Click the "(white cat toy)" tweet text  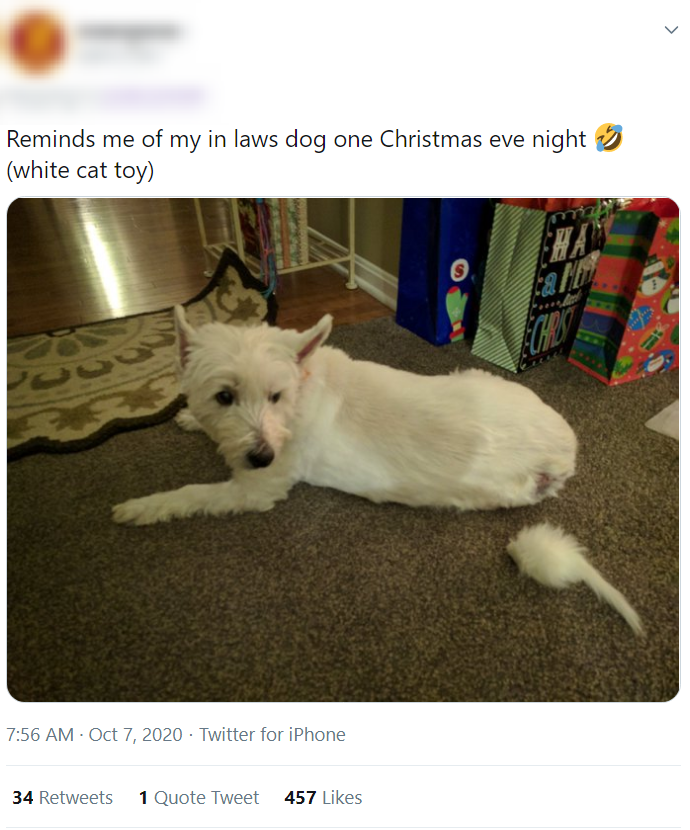point(80,170)
